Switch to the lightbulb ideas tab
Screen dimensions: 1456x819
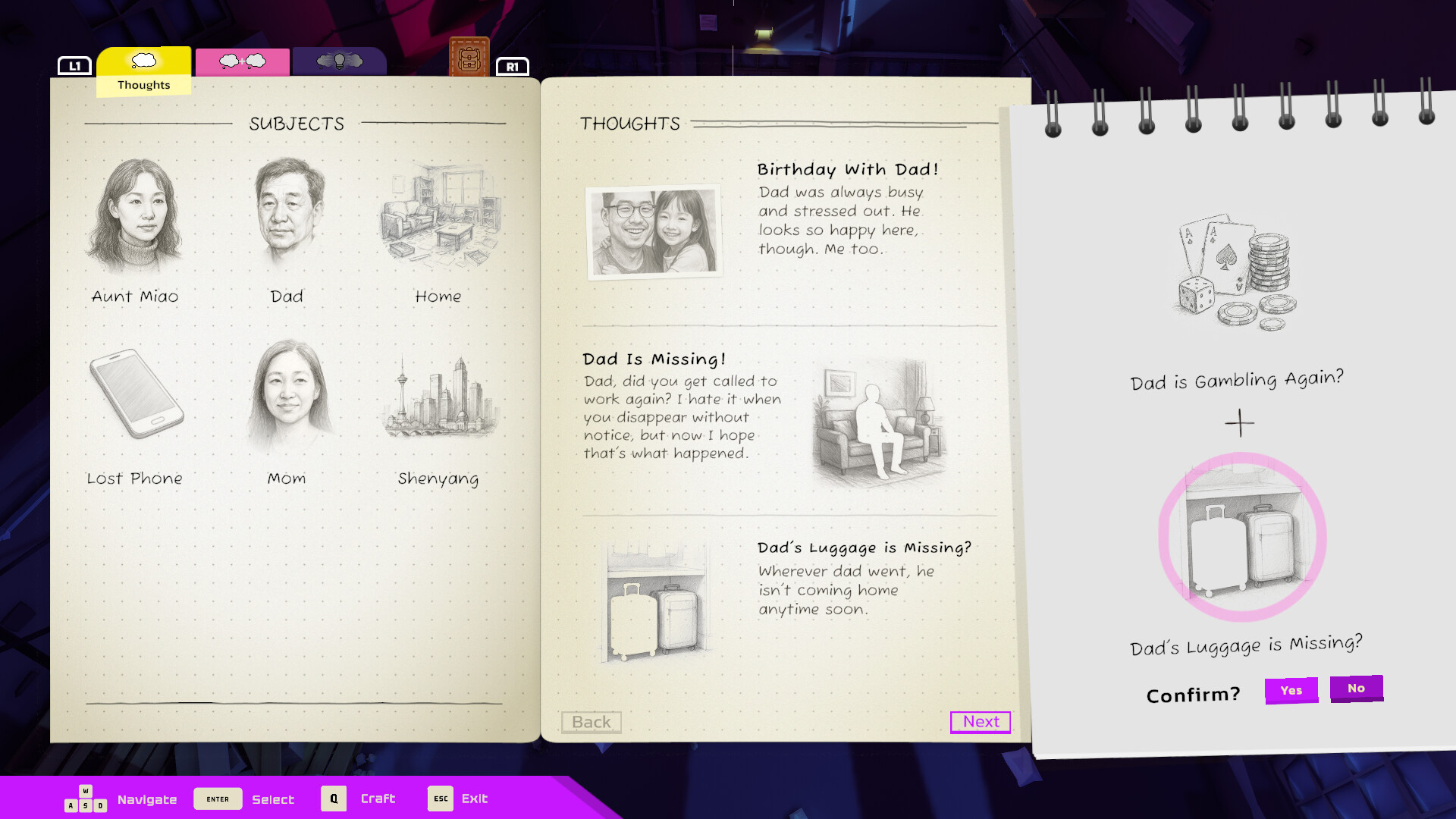[x=338, y=61]
